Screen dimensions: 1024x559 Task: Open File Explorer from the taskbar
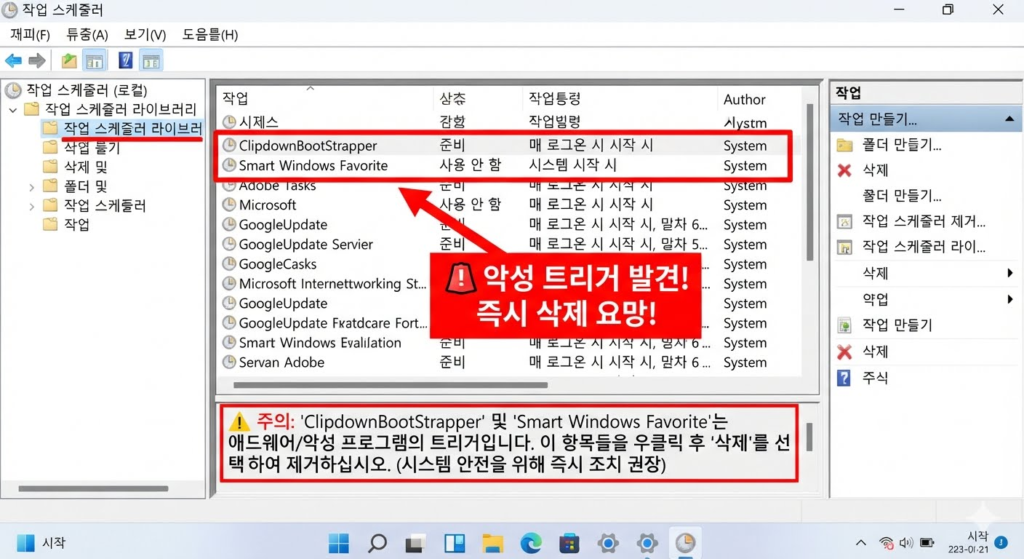492,543
